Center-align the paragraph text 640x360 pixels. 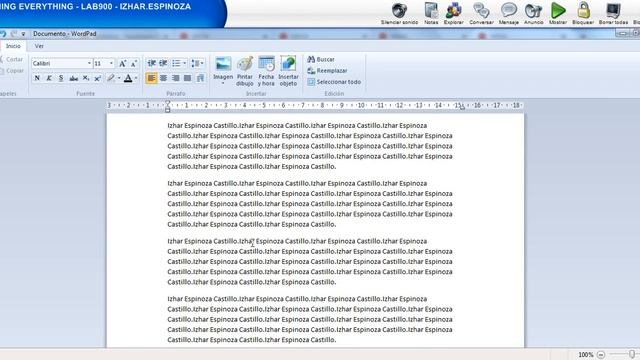(164, 78)
